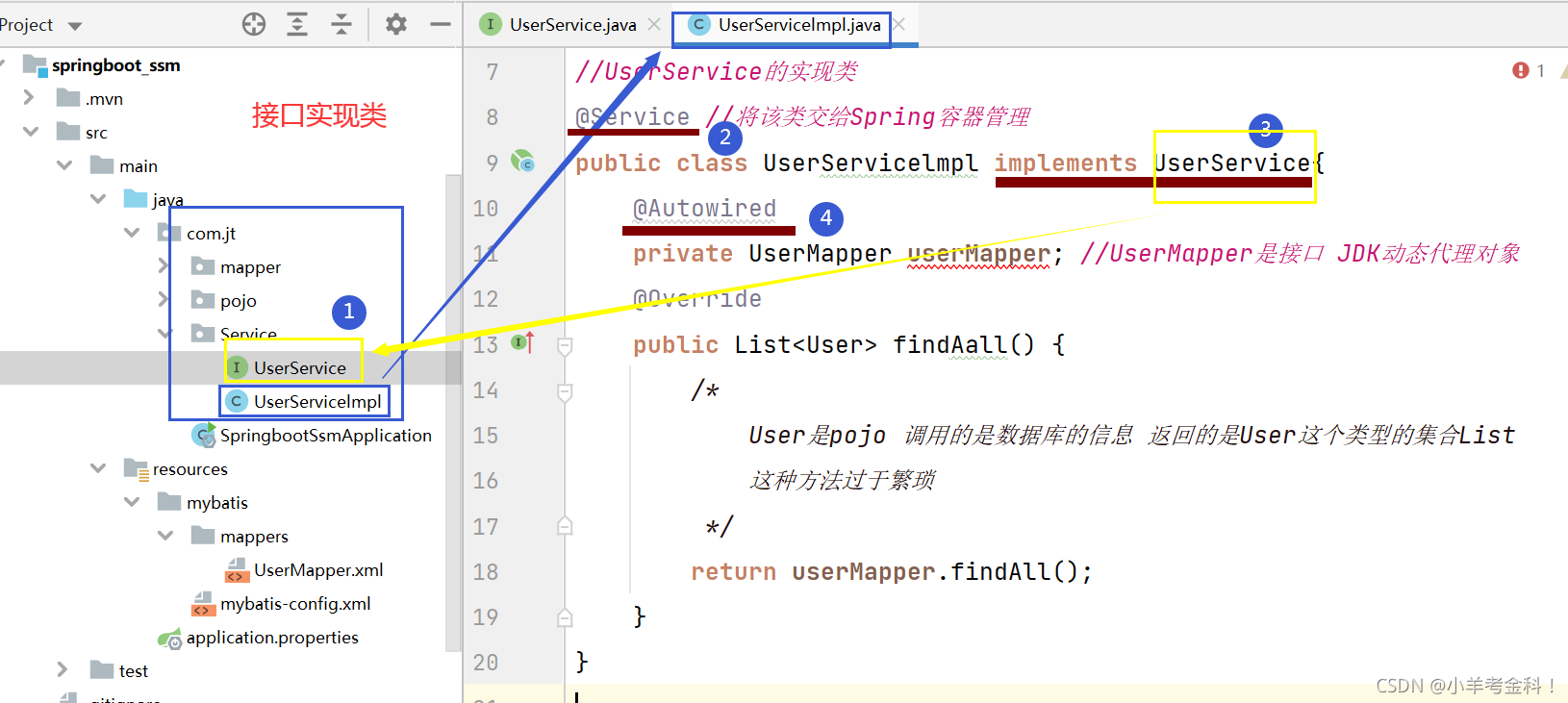This screenshot has width=1568, height=703.
Task: Select springboot_ssm project root
Action: tap(115, 65)
